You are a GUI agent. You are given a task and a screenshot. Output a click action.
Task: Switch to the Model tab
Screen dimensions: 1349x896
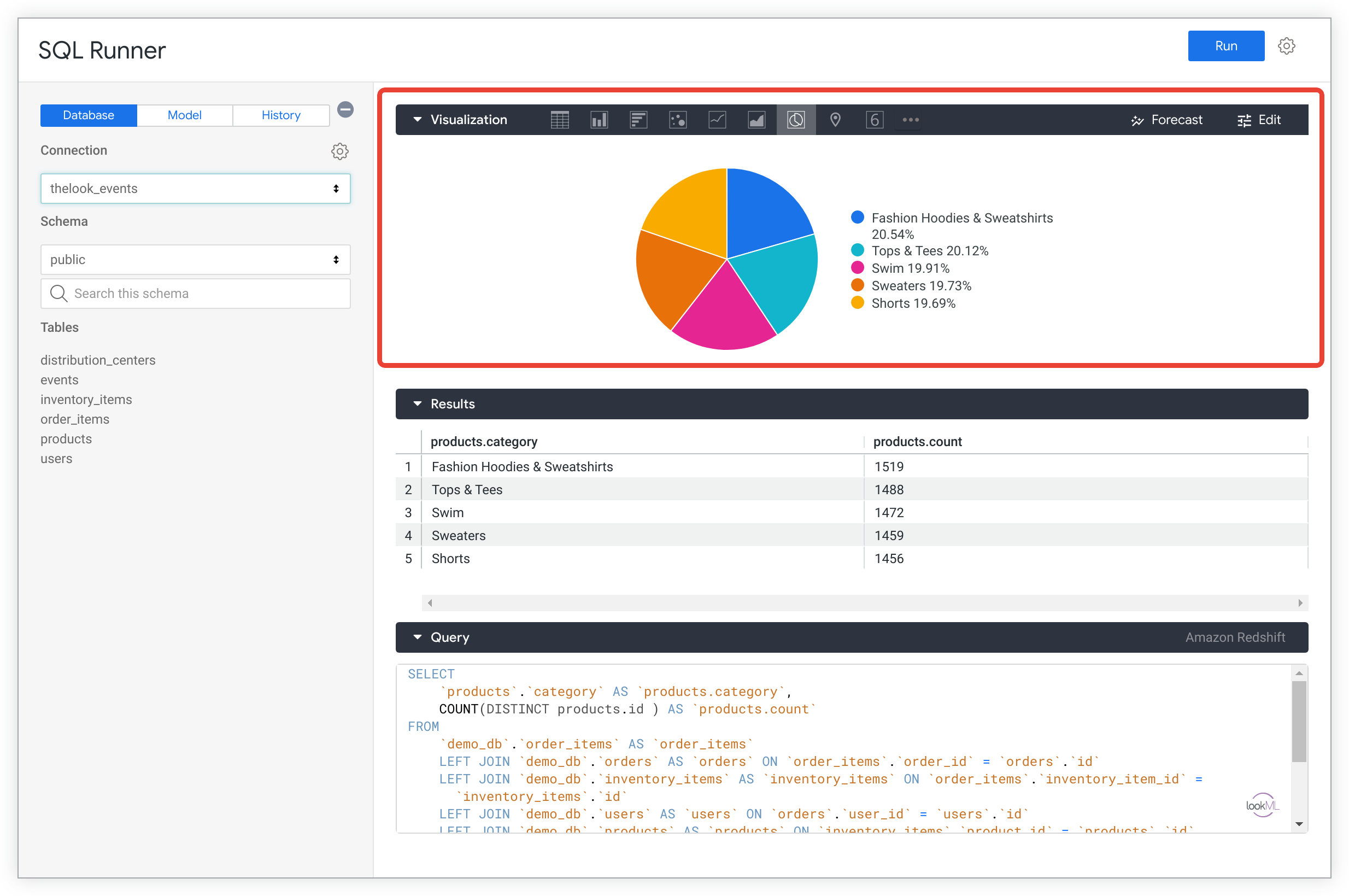[184, 115]
